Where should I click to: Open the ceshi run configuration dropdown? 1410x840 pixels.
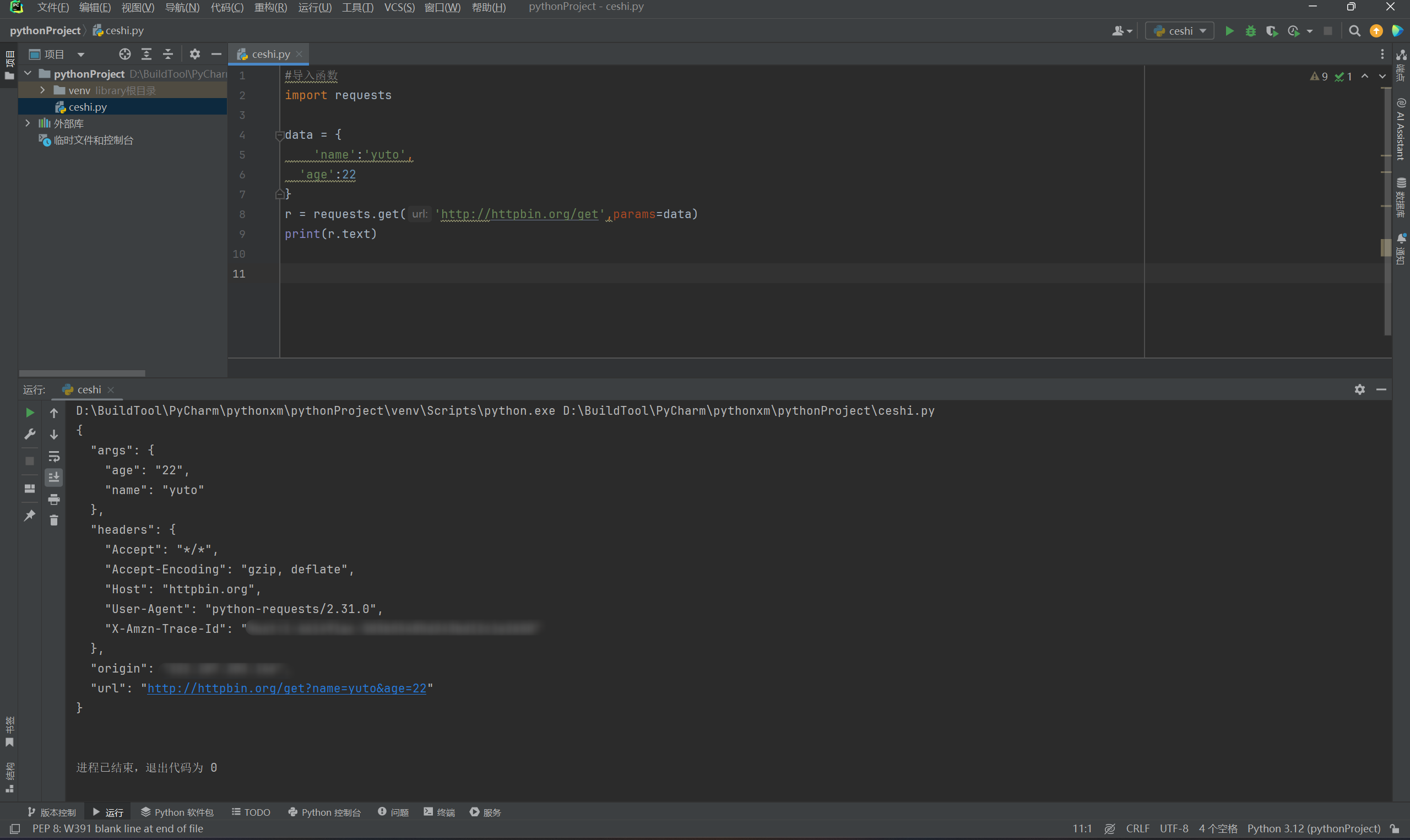click(x=1180, y=30)
